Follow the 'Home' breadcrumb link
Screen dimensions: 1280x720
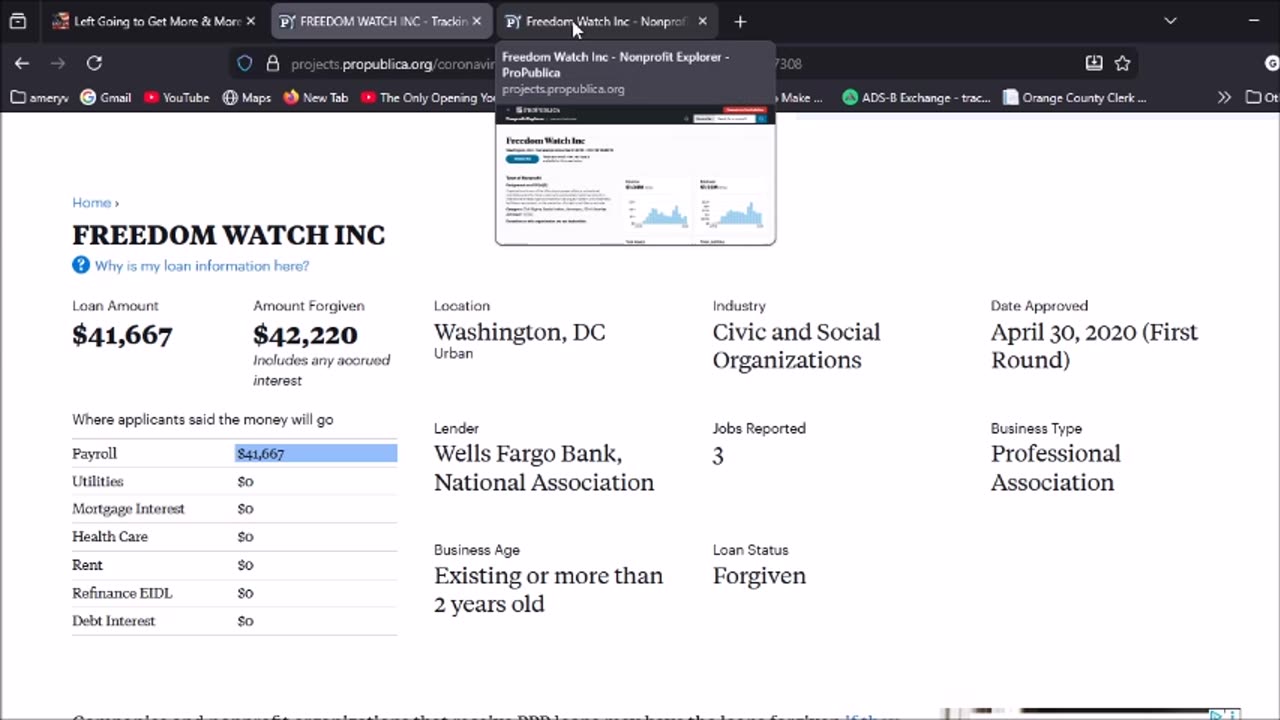[x=91, y=202]
